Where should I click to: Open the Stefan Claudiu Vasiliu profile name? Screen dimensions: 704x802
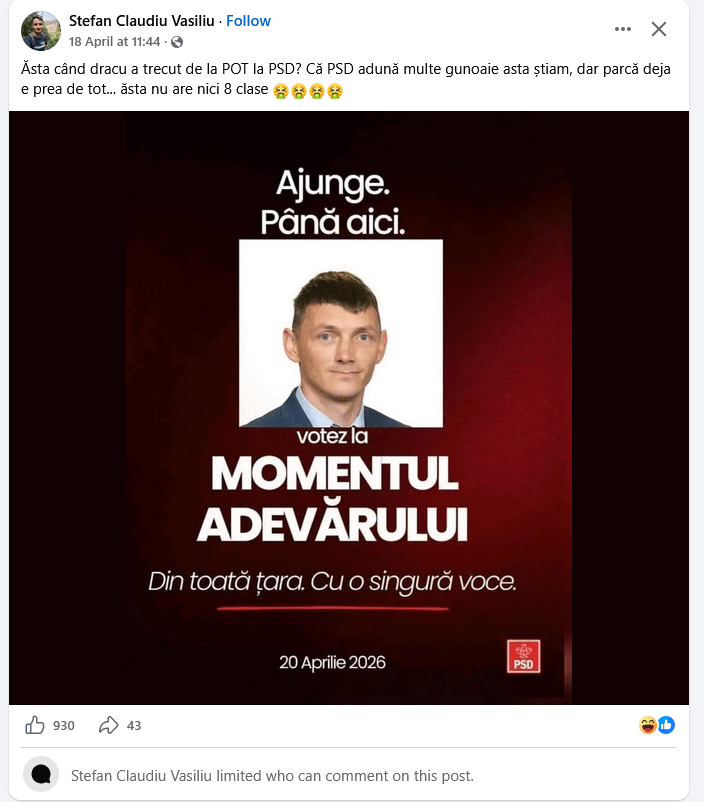click(142, 21)
